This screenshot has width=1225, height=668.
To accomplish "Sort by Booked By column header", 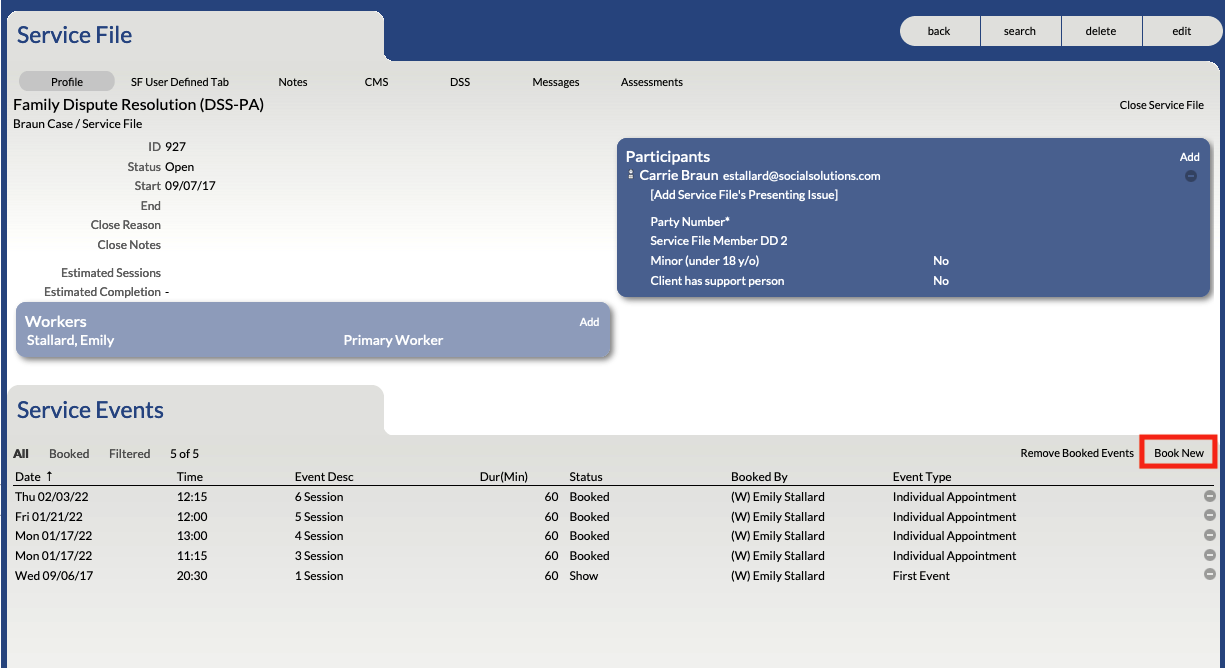I will tap(759, 477).
